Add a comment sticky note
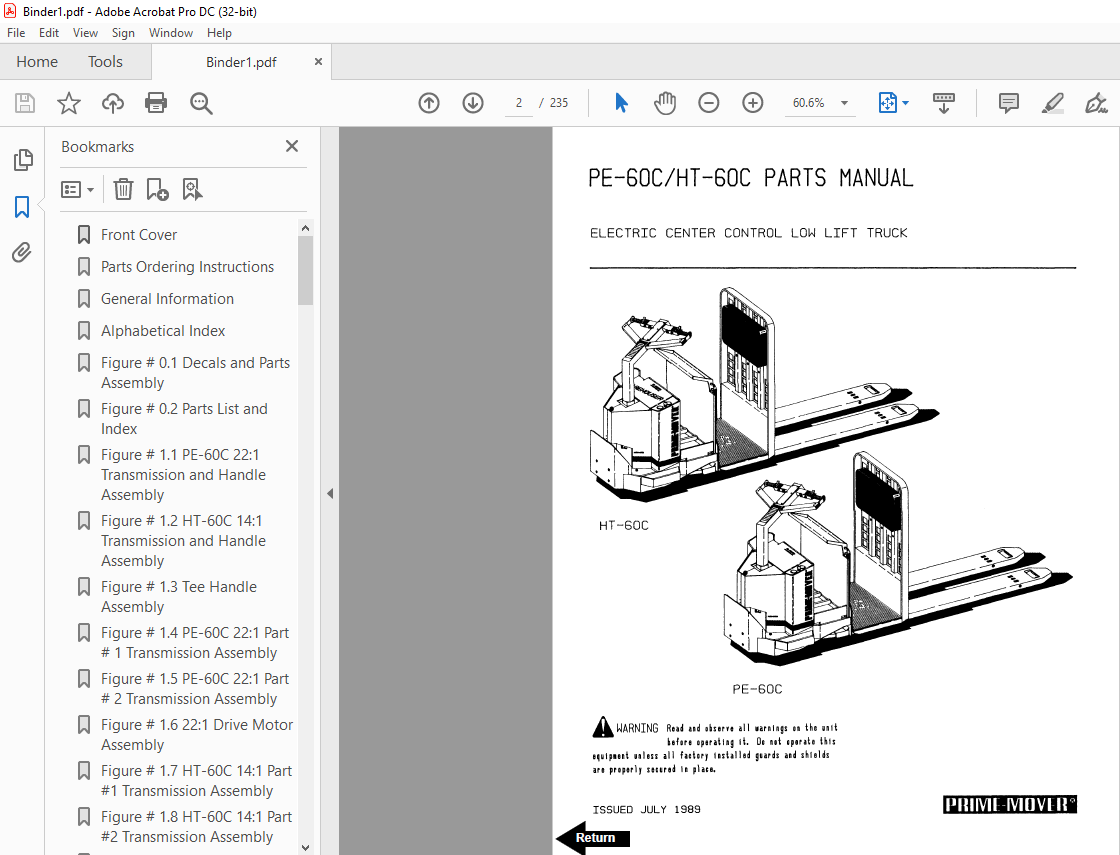 coord(1009,103)
